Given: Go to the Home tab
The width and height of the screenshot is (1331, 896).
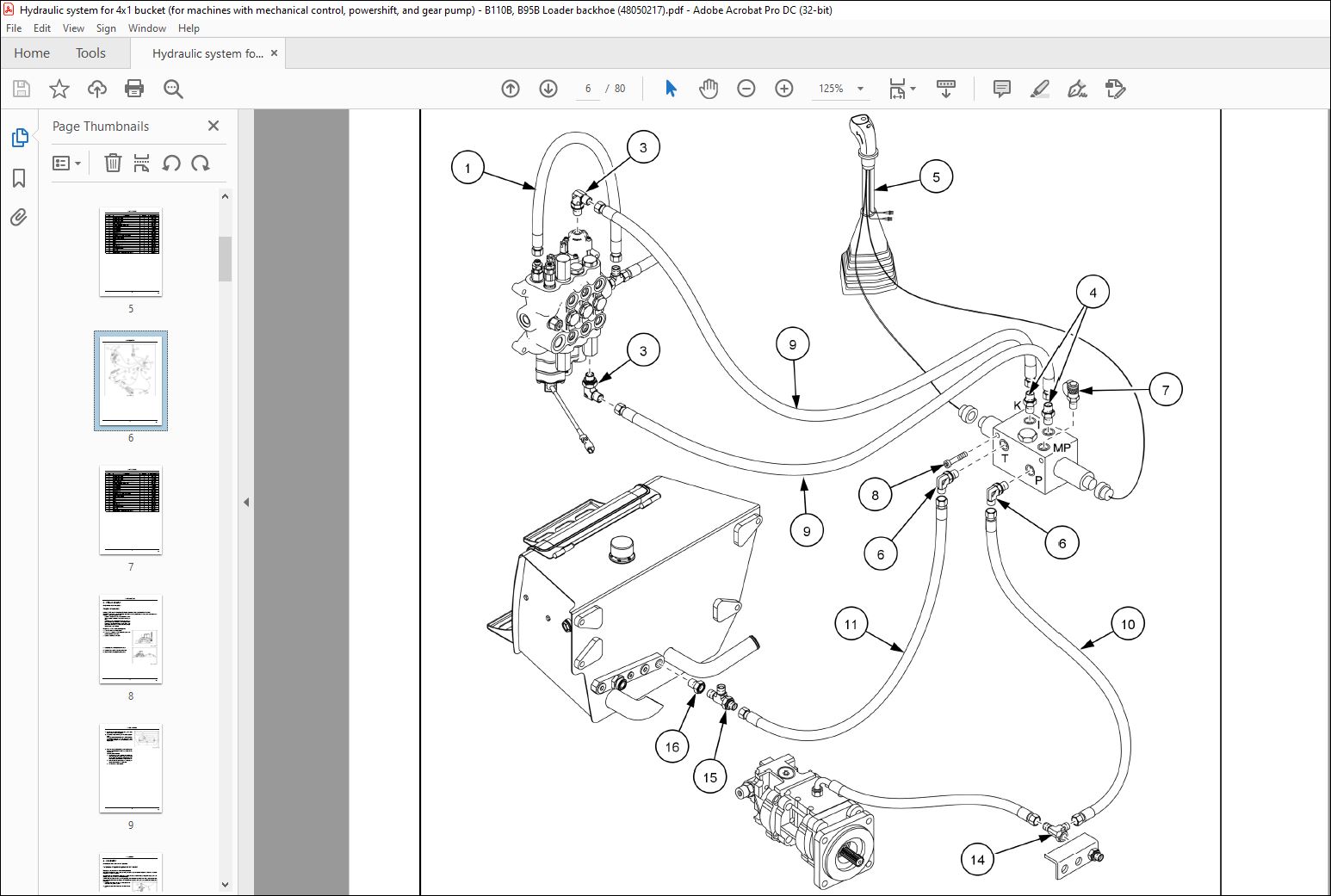Looking at the screenshot, I should pos(32,53).
